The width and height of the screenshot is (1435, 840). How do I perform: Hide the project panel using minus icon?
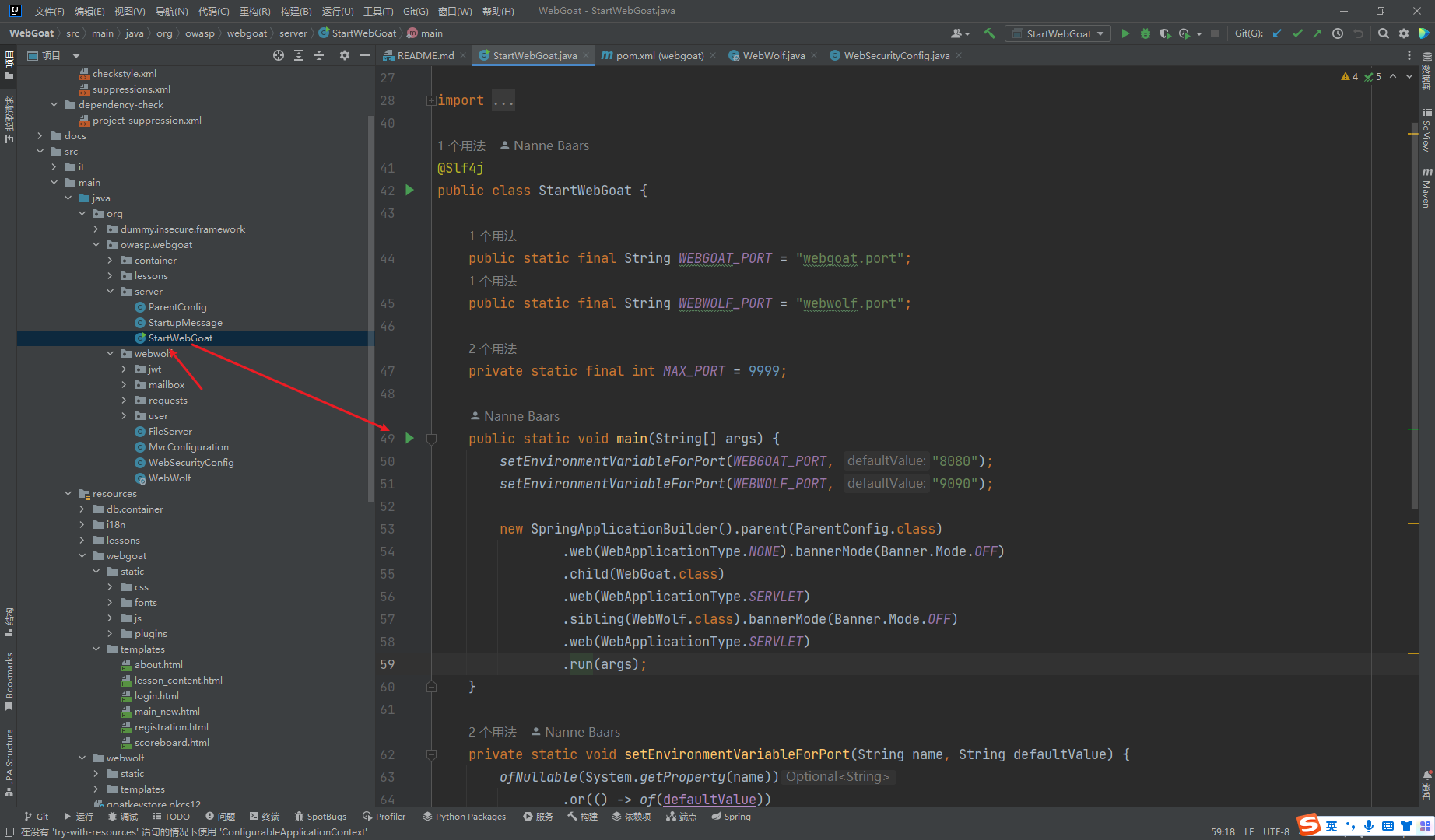tap(364, 55)
